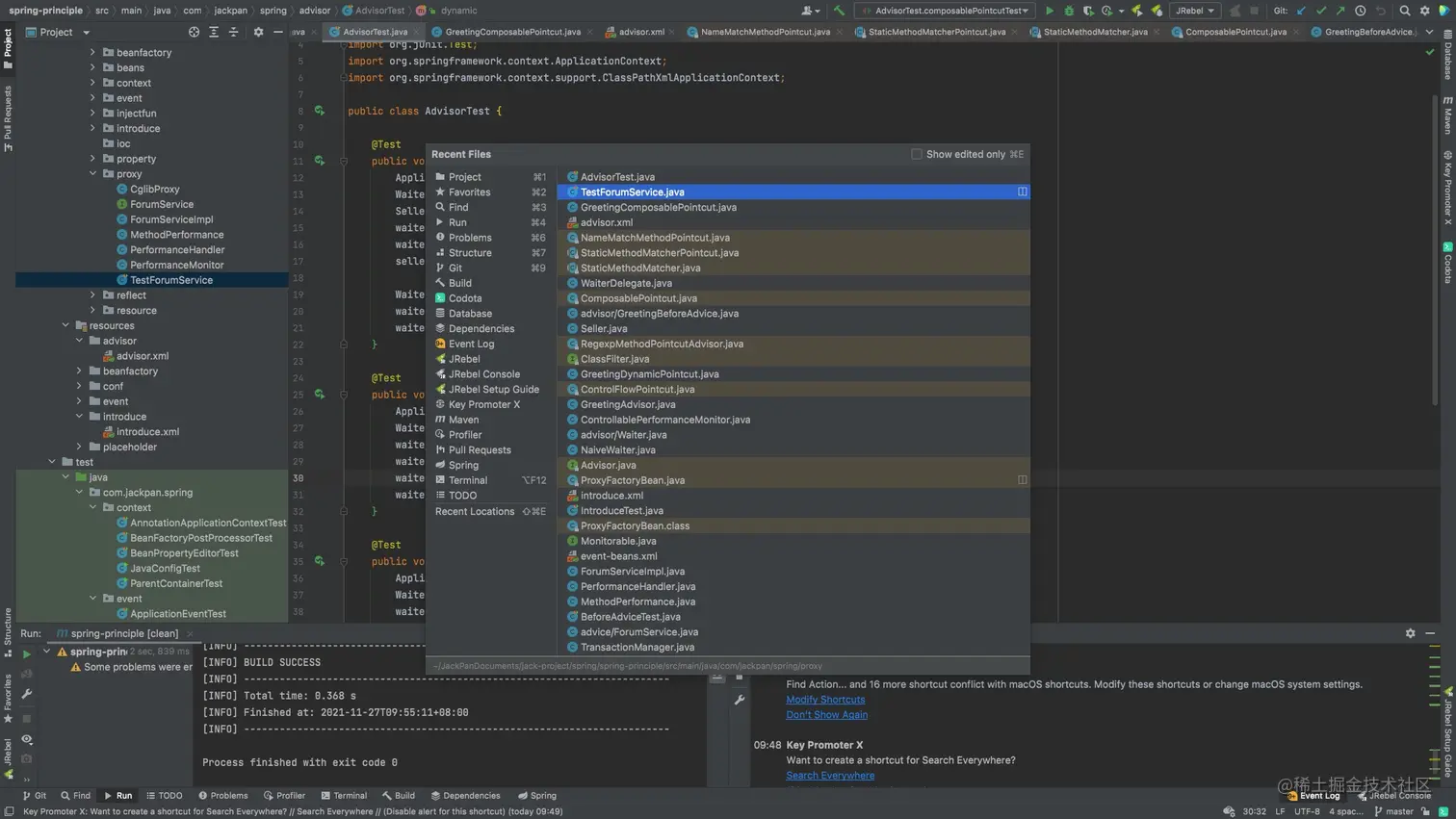Image resolution: width=1456 pixels, height=819 pixels.
Task: Click the Modify Shortcuts link
Action: pos(825,700)
